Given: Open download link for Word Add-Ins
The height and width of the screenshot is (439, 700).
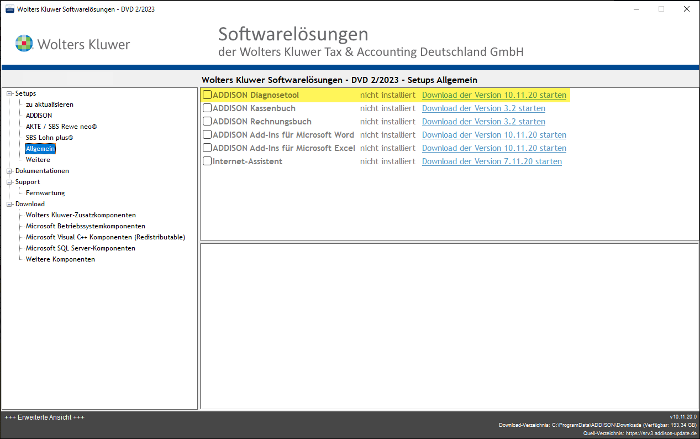Looking at the screenshot, I should [494, 135].
